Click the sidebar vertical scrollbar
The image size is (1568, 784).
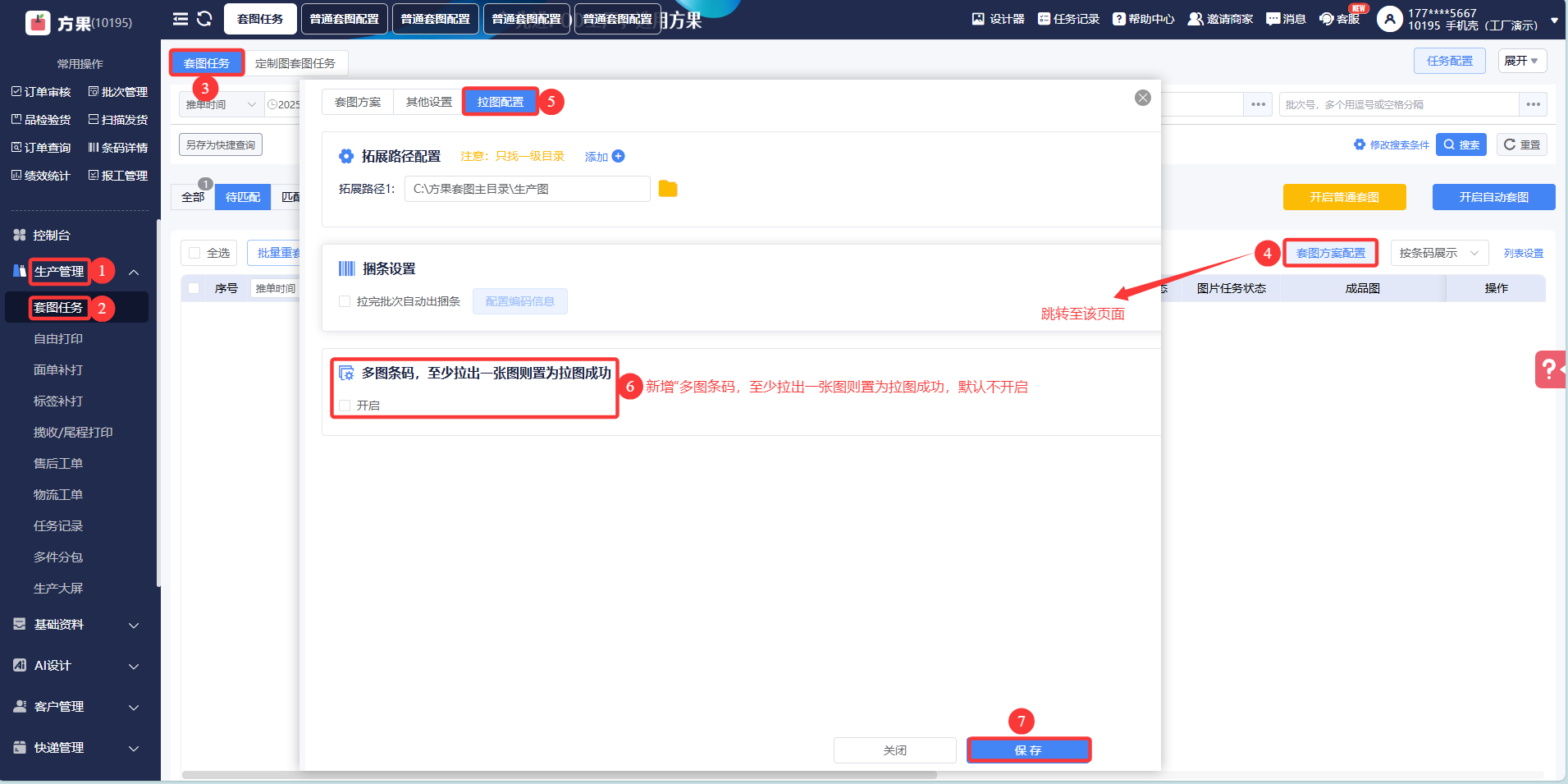(x=158, y=403)
